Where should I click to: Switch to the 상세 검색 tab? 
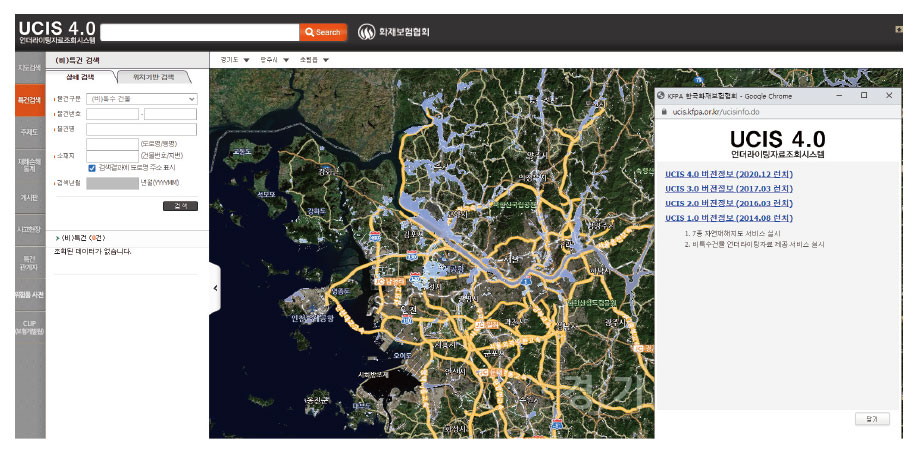click(80, 77)
